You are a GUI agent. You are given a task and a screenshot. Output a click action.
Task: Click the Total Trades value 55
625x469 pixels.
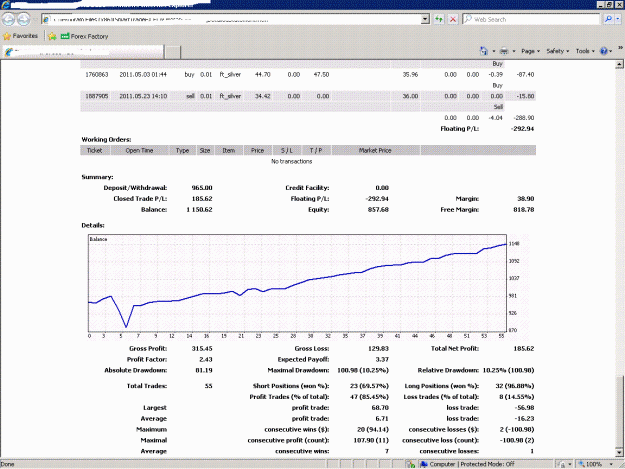coord(208,386)
